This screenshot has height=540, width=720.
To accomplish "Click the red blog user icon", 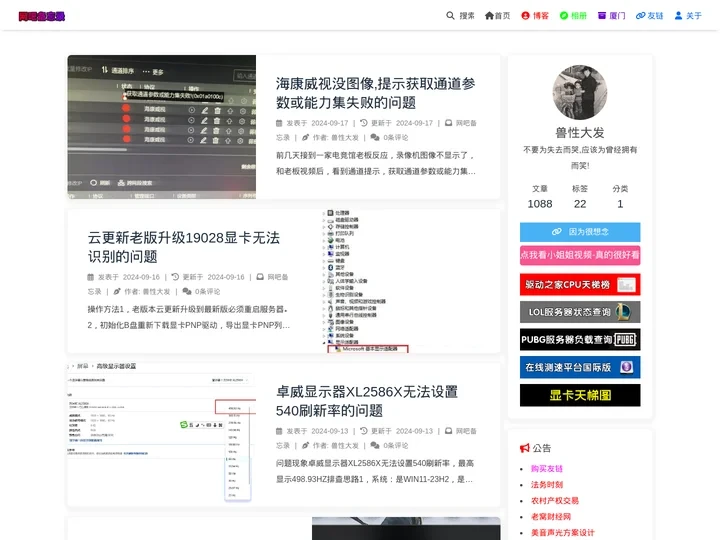I will [x=526, y=16].
